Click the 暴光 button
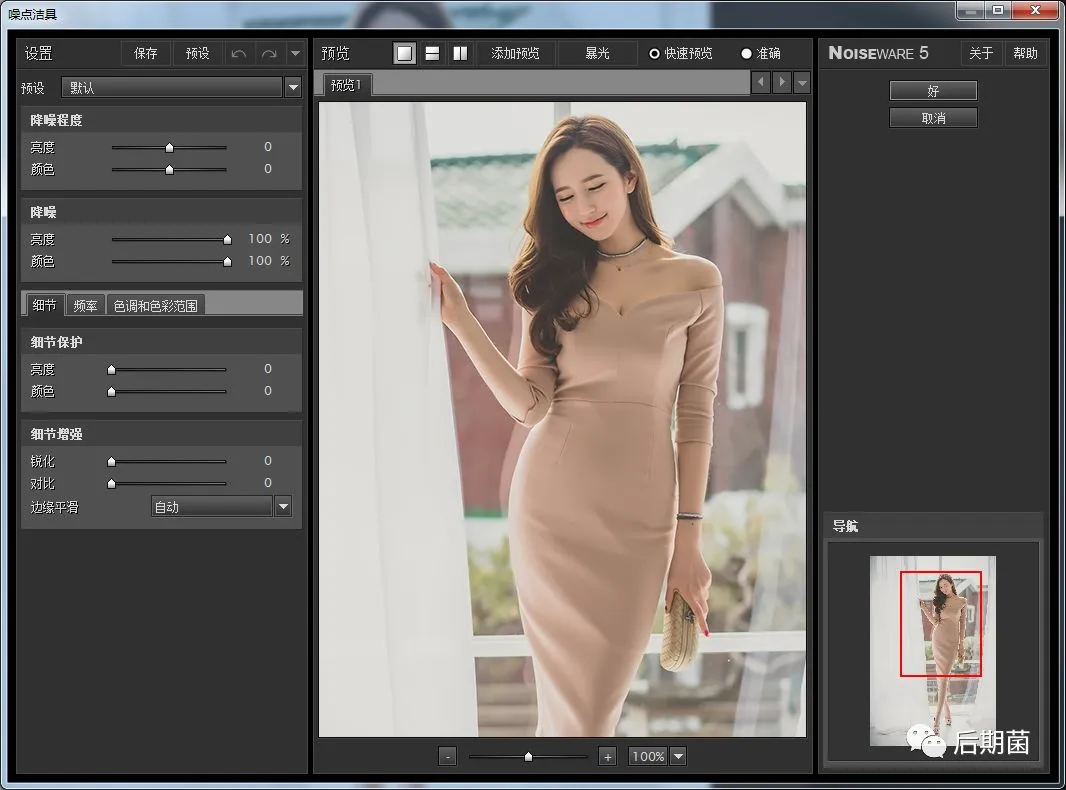The width and height of the screenshot is (1066, 790). (597, 54)
